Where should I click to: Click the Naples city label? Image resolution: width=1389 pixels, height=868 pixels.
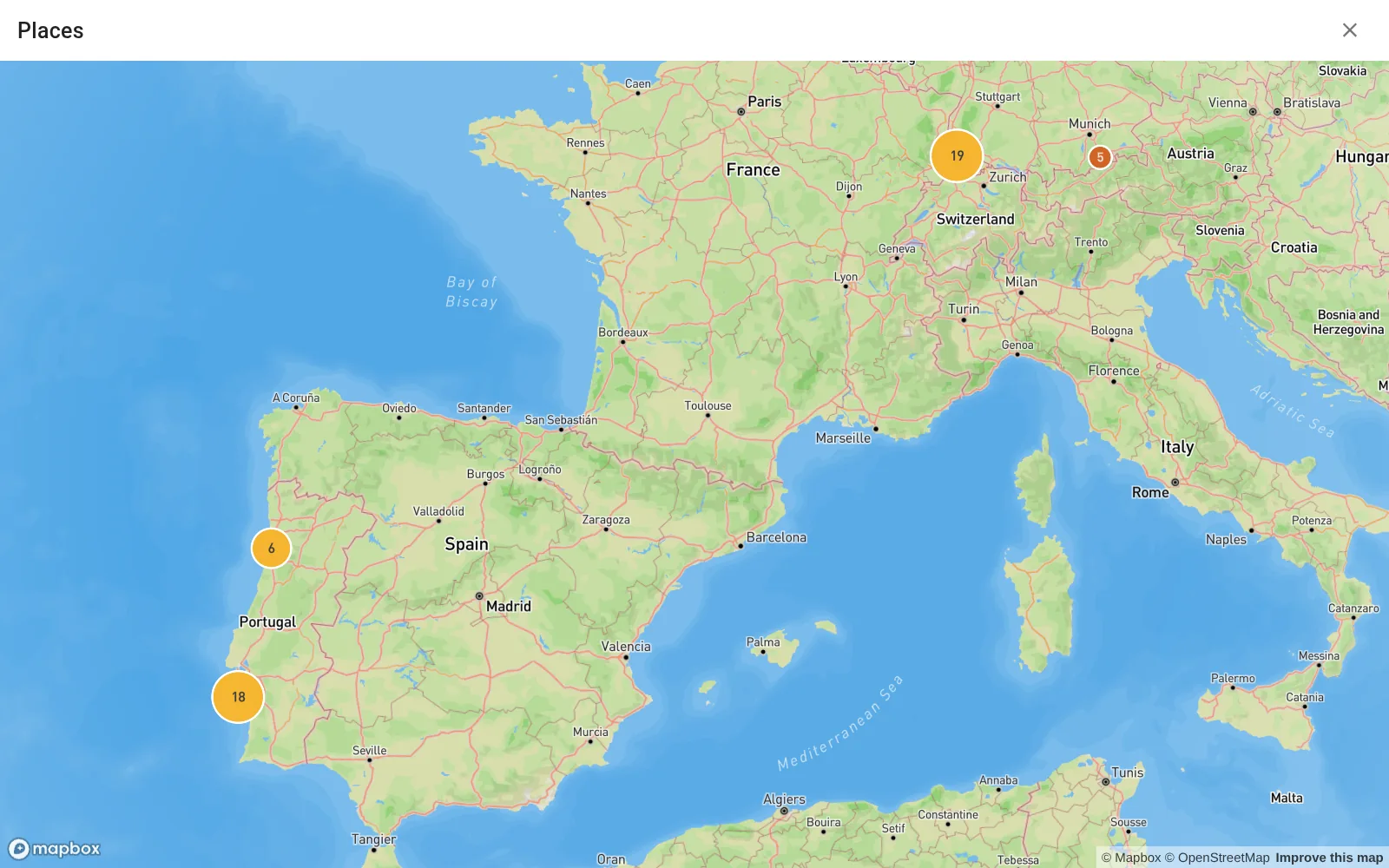[x=1225, y=540]
